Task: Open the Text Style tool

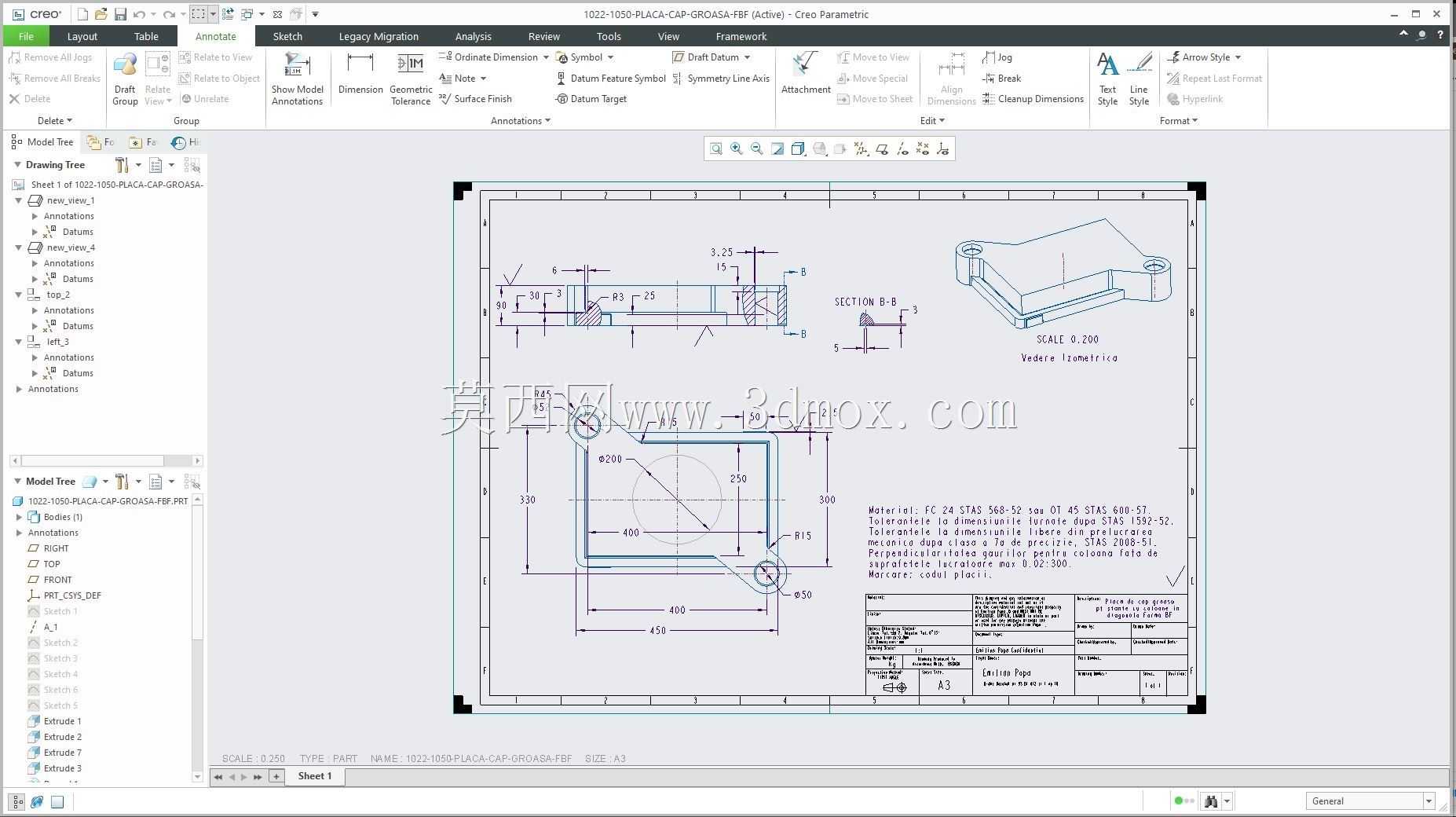Action: (1107, 79)
